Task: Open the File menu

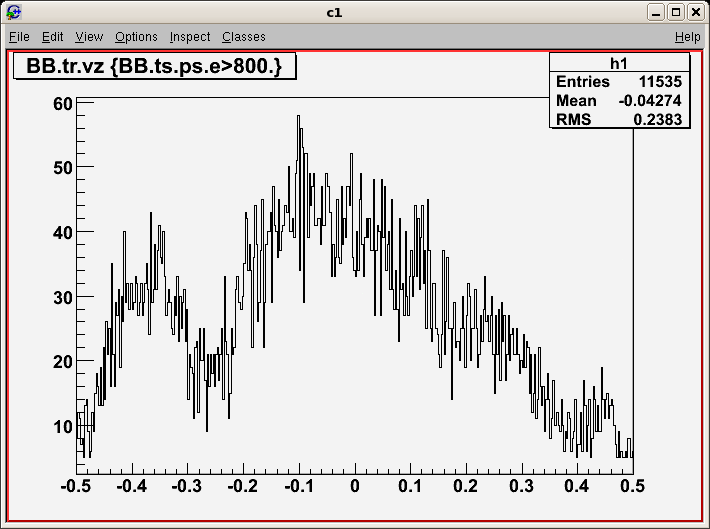Action: 19,37
